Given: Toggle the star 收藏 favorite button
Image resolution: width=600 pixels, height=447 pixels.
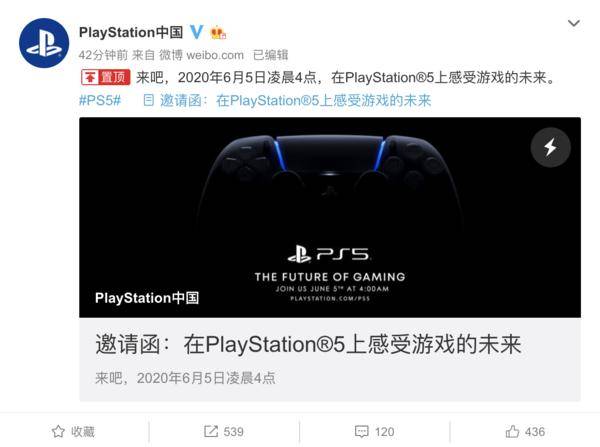Looking at the screenshot, I should tap(73, 432).
